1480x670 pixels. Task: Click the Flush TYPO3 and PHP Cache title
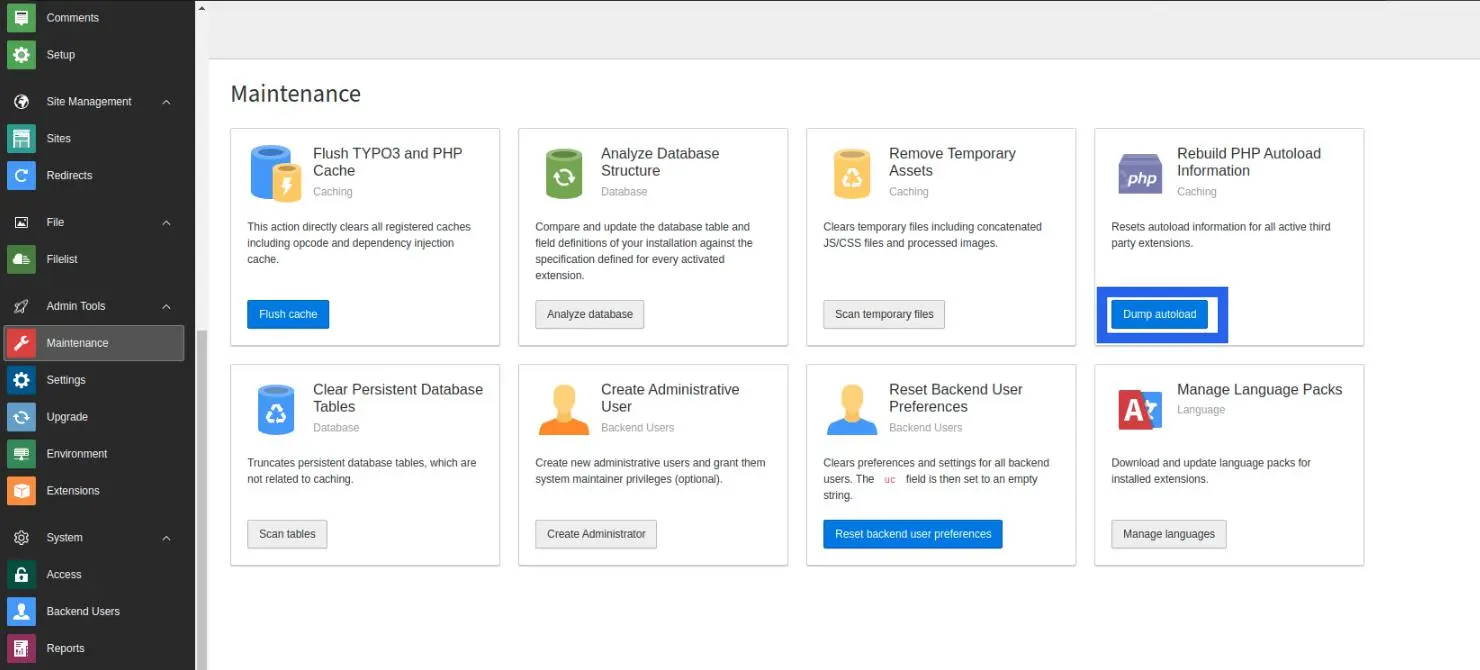click(388, 162)
